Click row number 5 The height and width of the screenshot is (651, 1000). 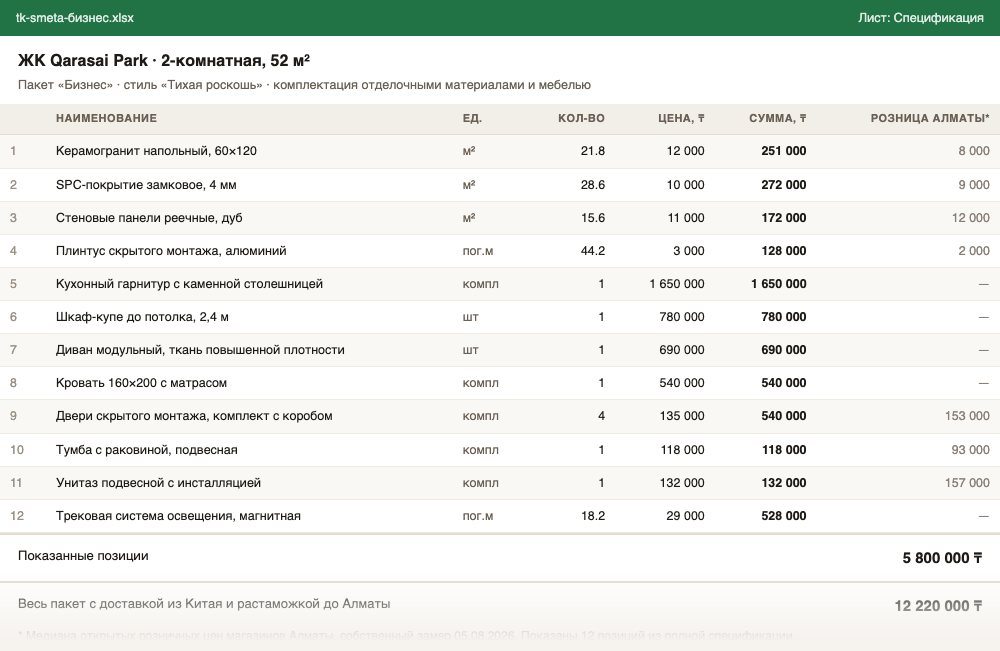13,284
